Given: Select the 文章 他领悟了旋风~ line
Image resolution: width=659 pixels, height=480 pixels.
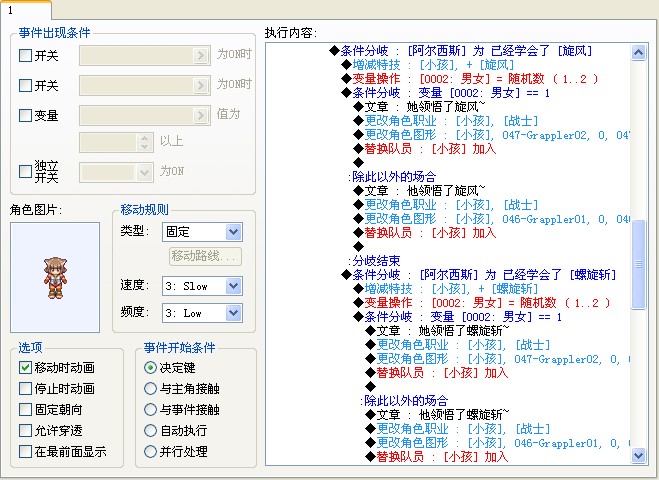Looking at the screenshot, I should [419, 191].
